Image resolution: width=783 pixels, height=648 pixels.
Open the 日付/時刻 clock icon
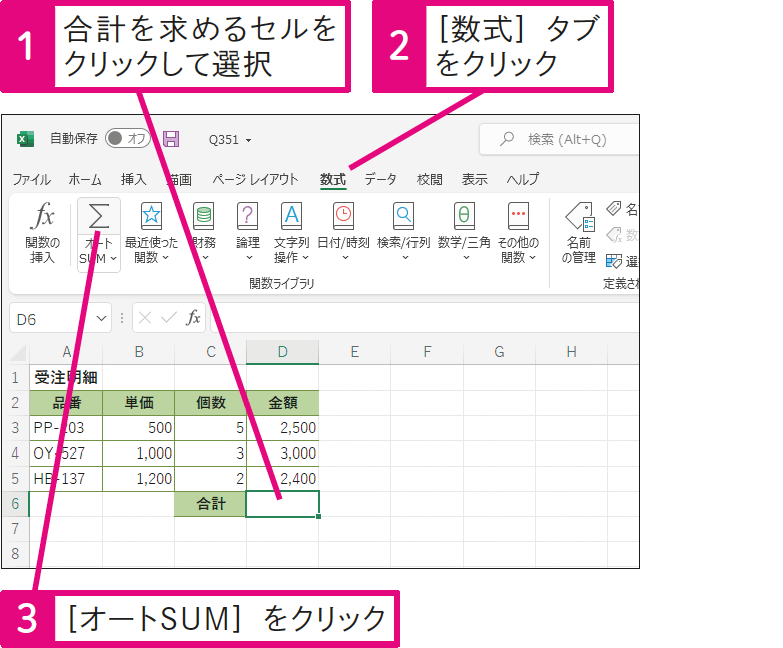point(343,215)
